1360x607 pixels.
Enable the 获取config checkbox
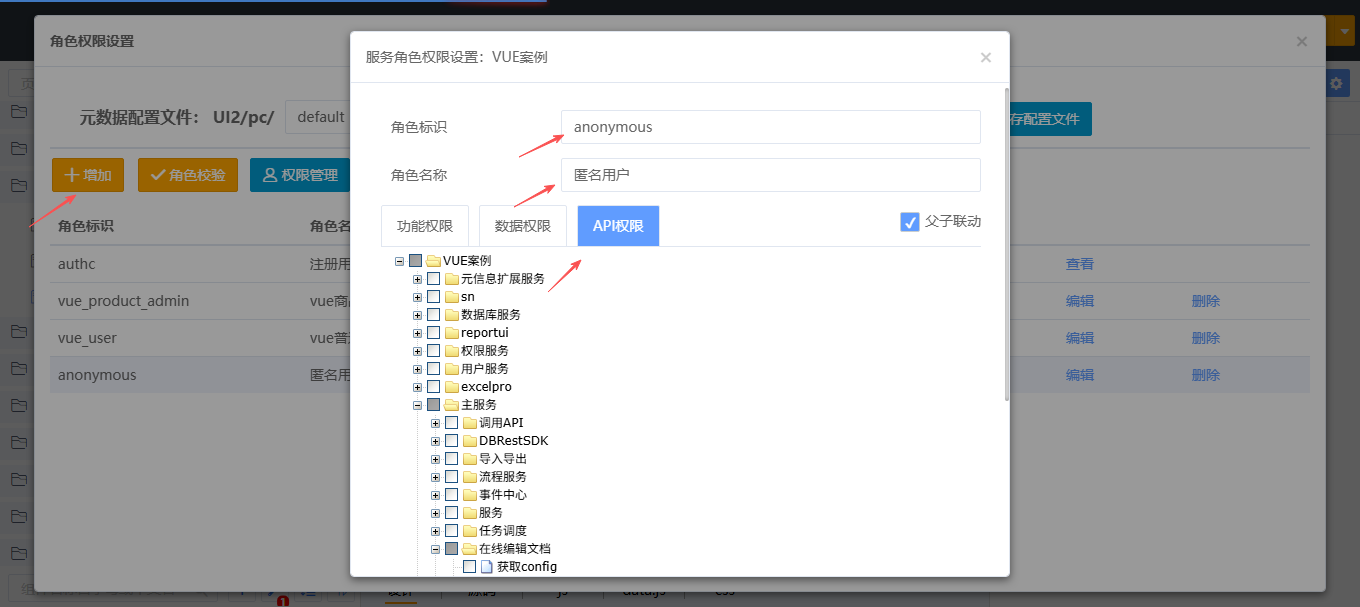click(470, 567)
